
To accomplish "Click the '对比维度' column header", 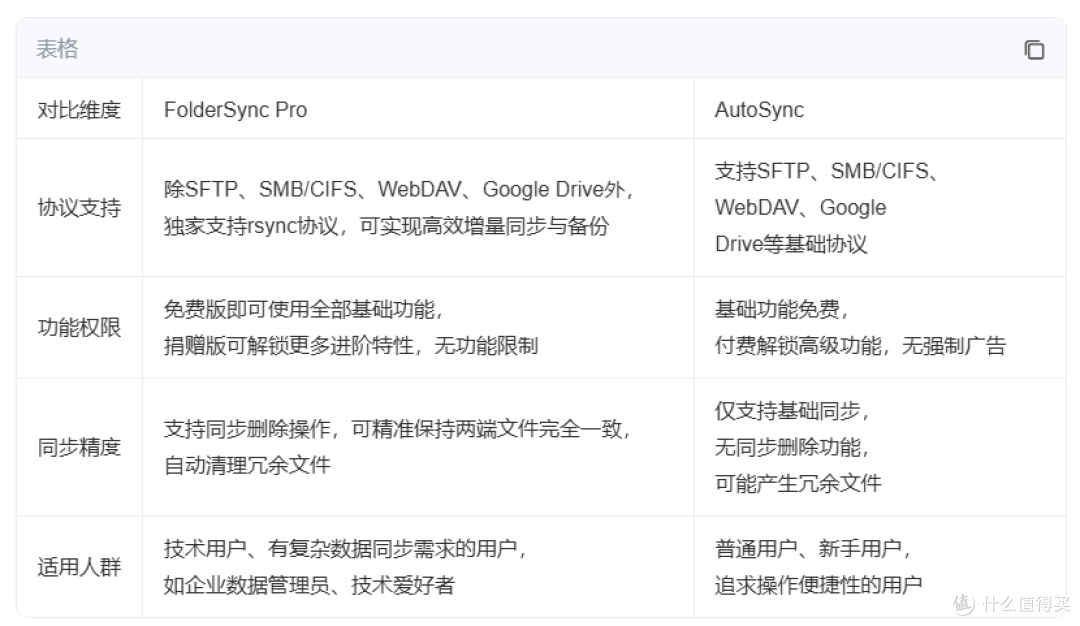I will [79, 109].
